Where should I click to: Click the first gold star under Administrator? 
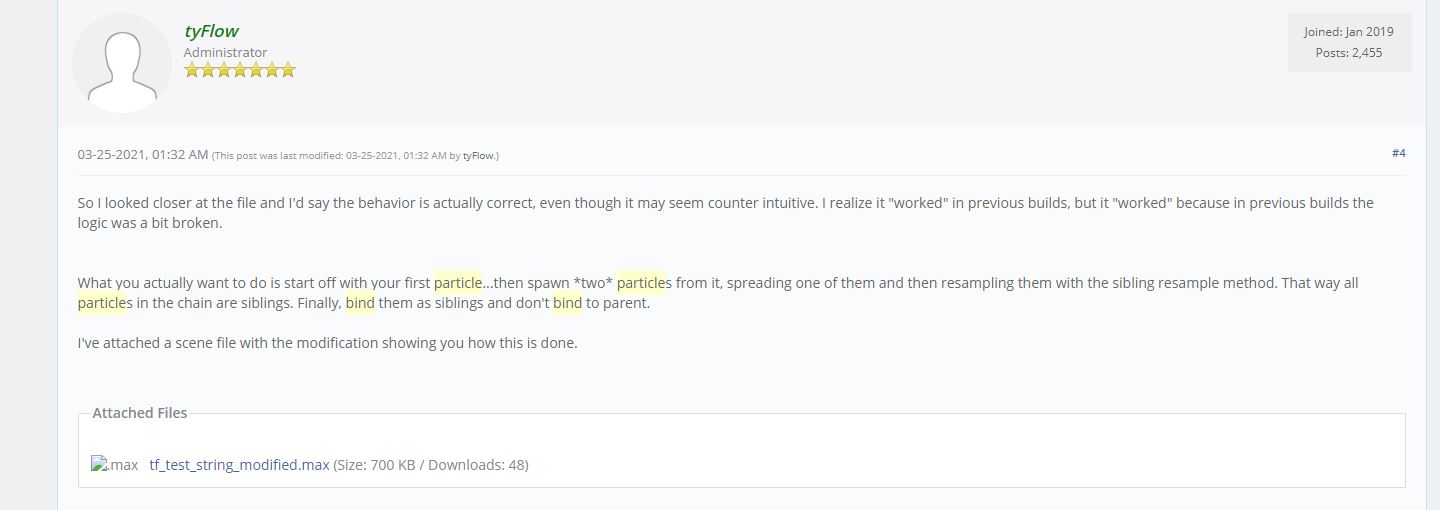tap(193, 70)
